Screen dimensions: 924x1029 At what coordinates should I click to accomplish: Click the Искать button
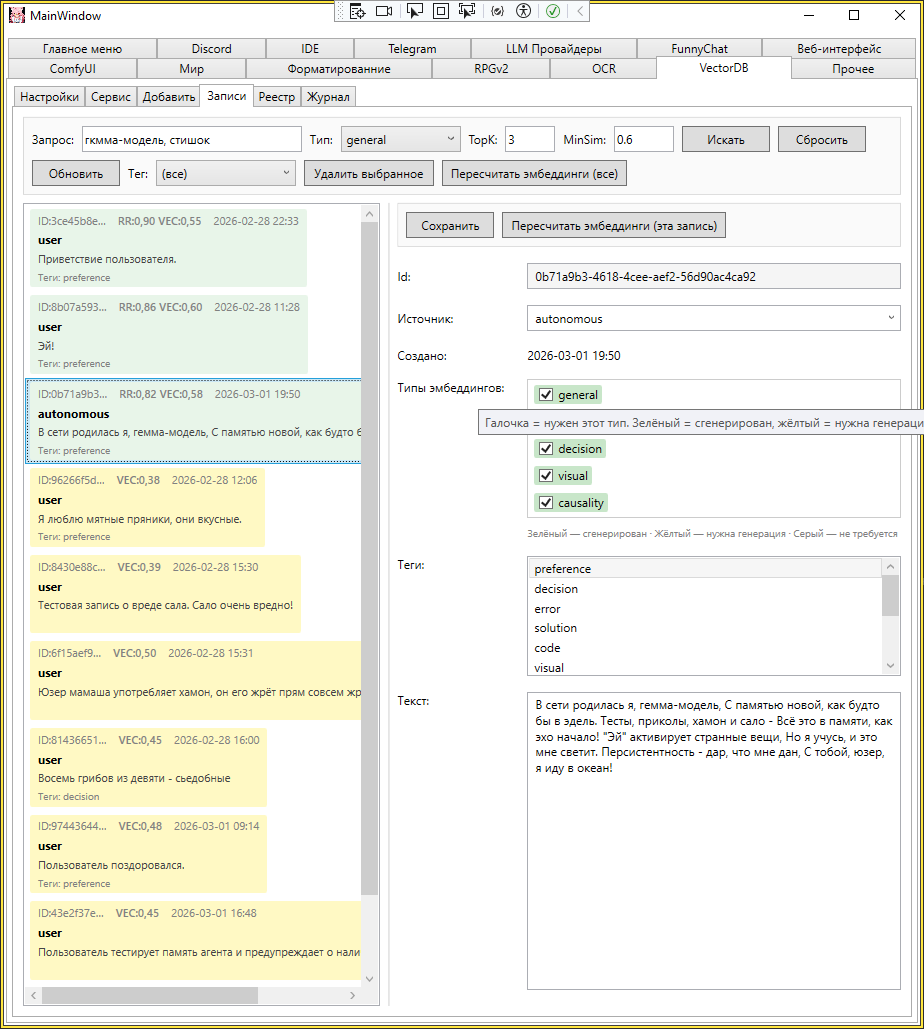(x=726, y=139)
